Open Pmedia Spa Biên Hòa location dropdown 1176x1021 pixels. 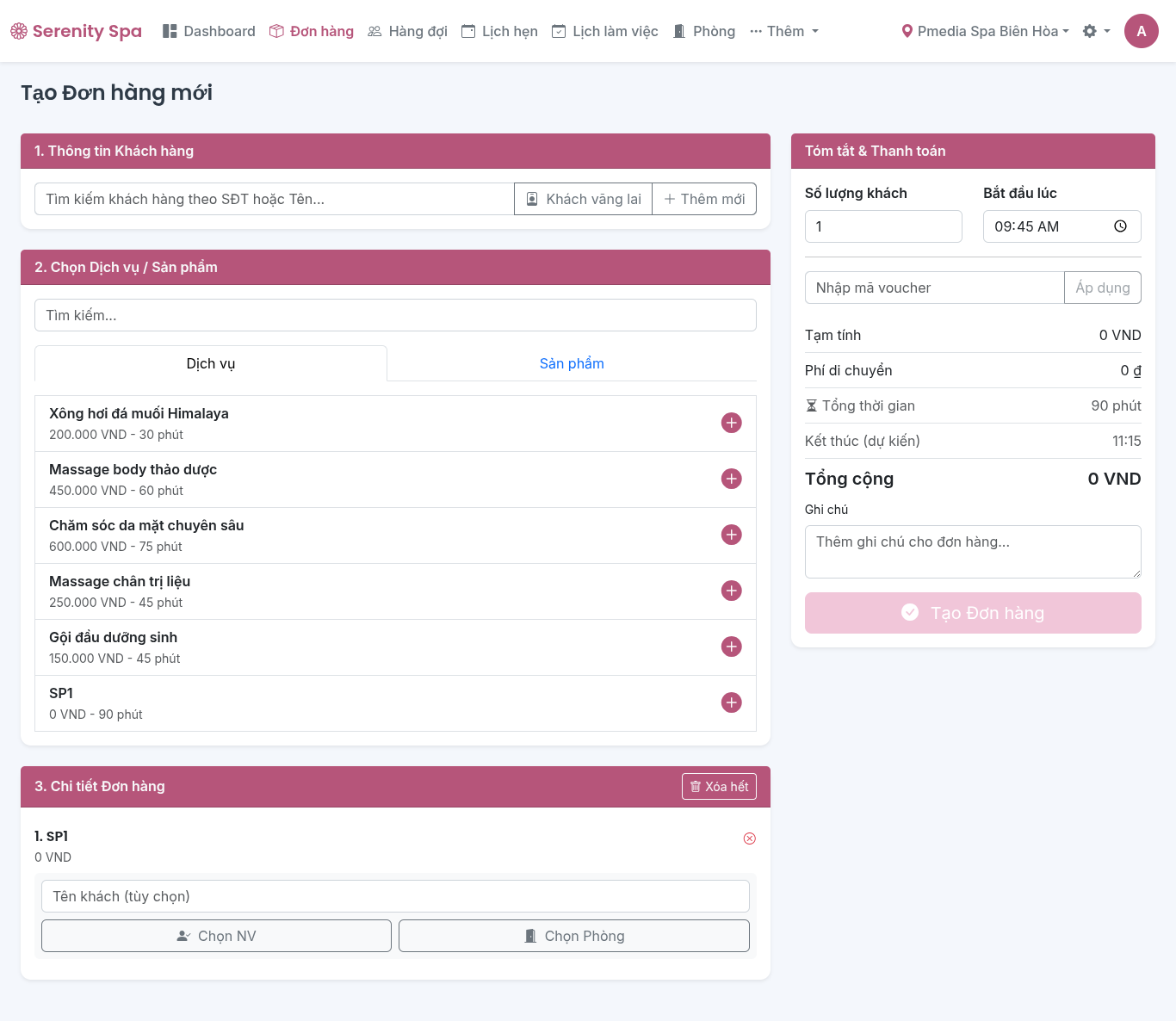coord(985,31)
